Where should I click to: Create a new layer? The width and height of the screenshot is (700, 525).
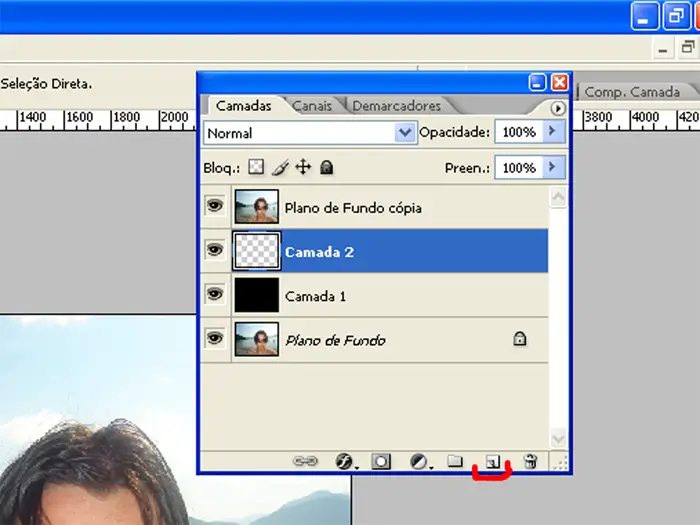492,461
